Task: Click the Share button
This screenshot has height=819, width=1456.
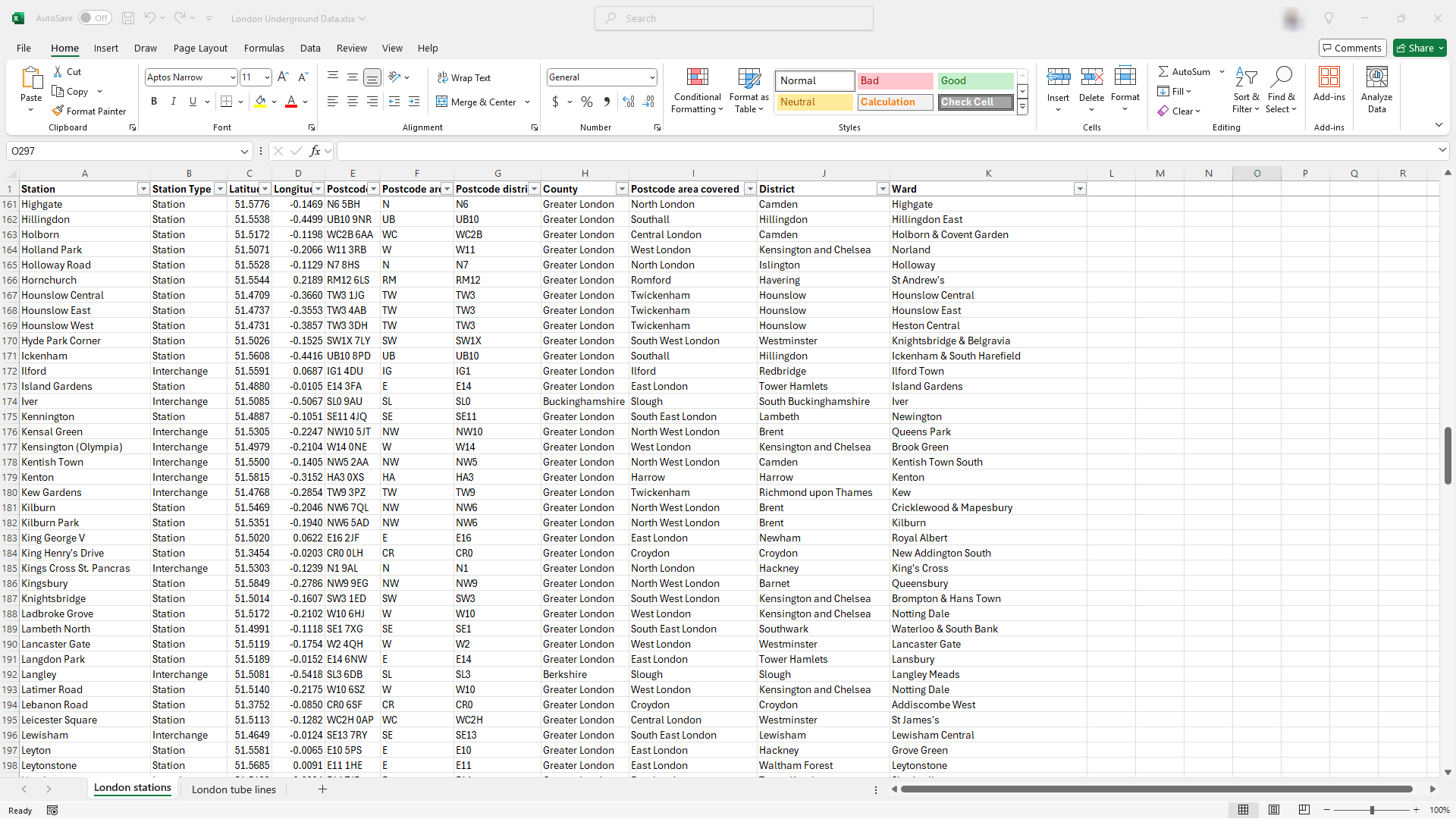Action: pyautogui.click(x=1415, y=48)
